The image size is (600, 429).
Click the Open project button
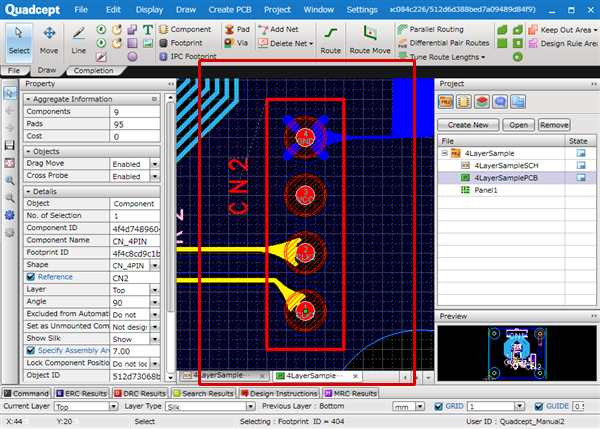click(518, 125)
